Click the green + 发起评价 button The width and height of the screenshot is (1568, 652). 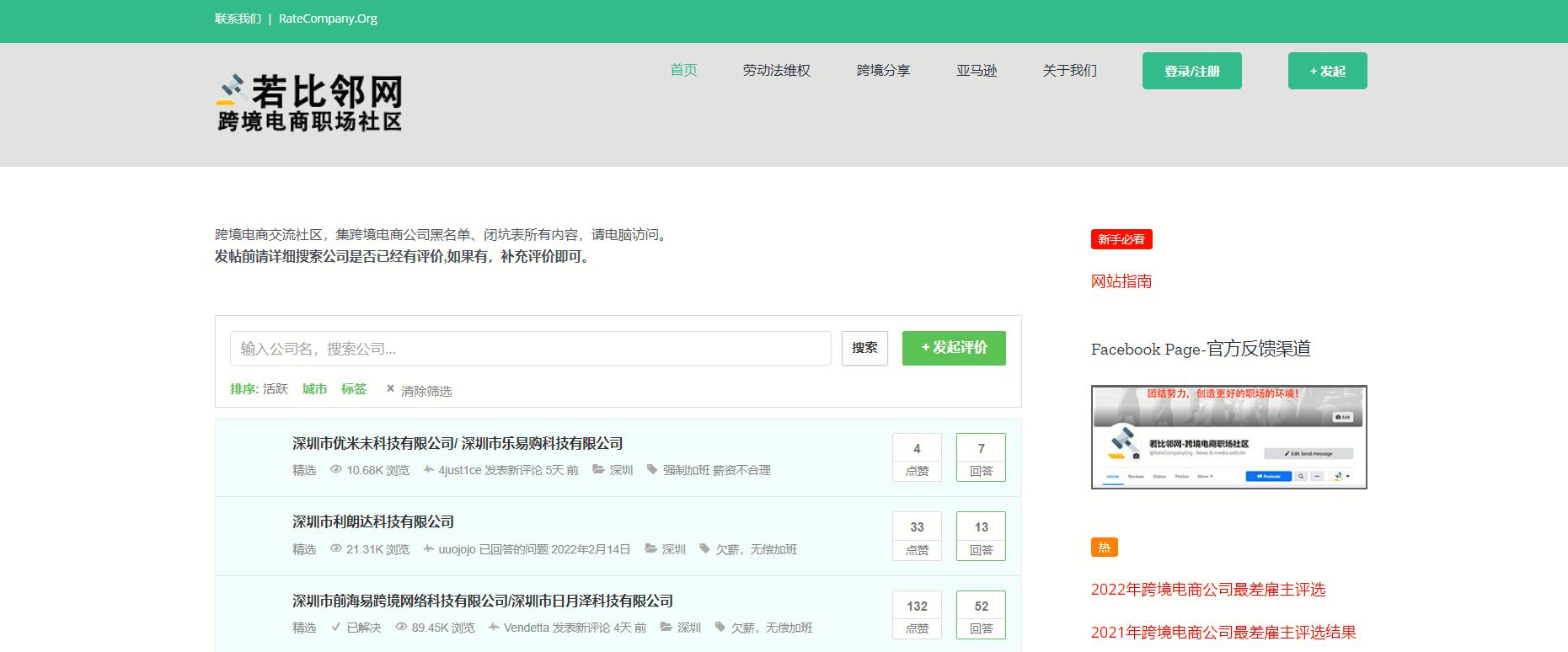954,348
